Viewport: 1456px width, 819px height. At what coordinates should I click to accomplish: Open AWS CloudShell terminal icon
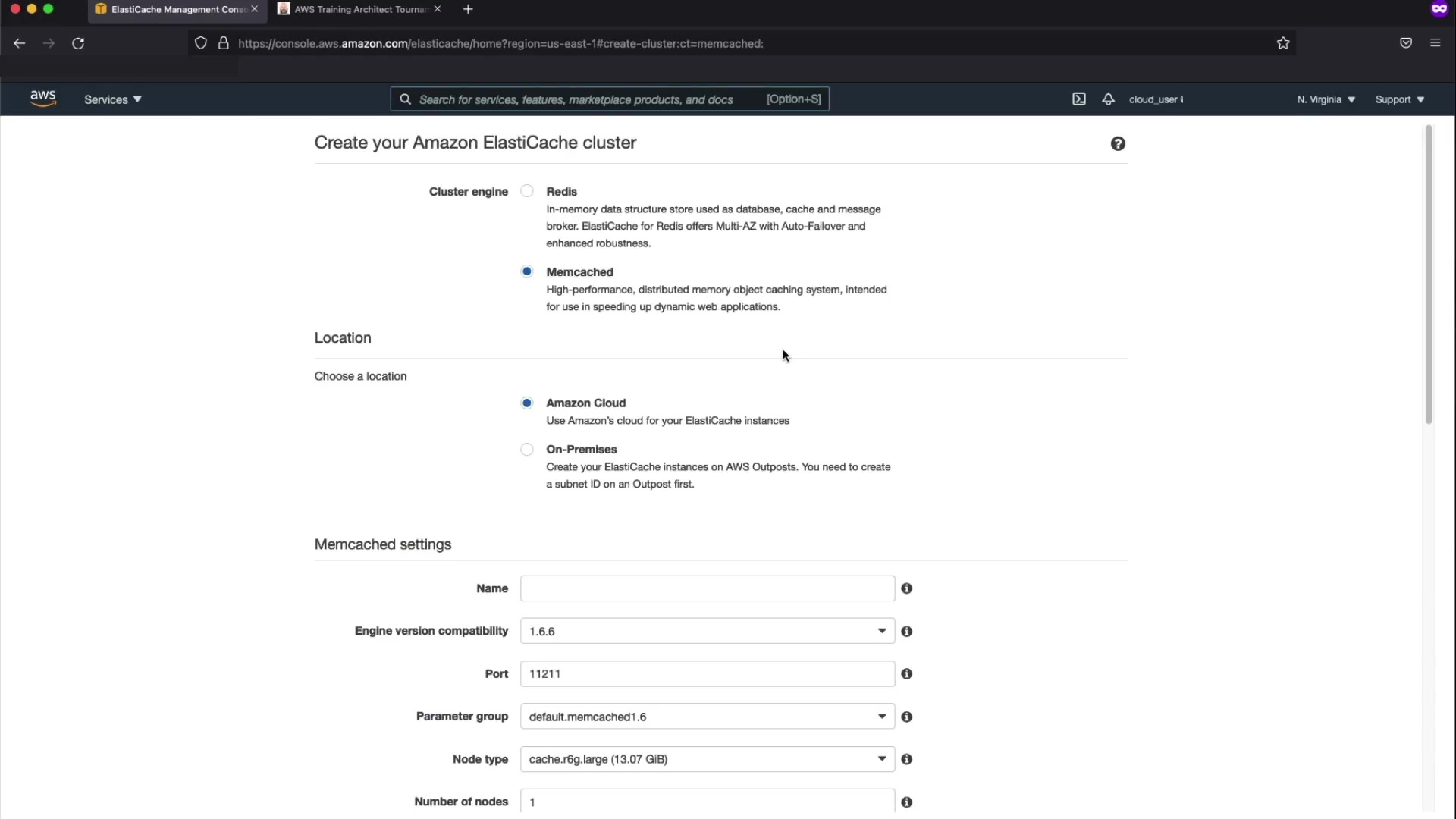(1078, 99)
